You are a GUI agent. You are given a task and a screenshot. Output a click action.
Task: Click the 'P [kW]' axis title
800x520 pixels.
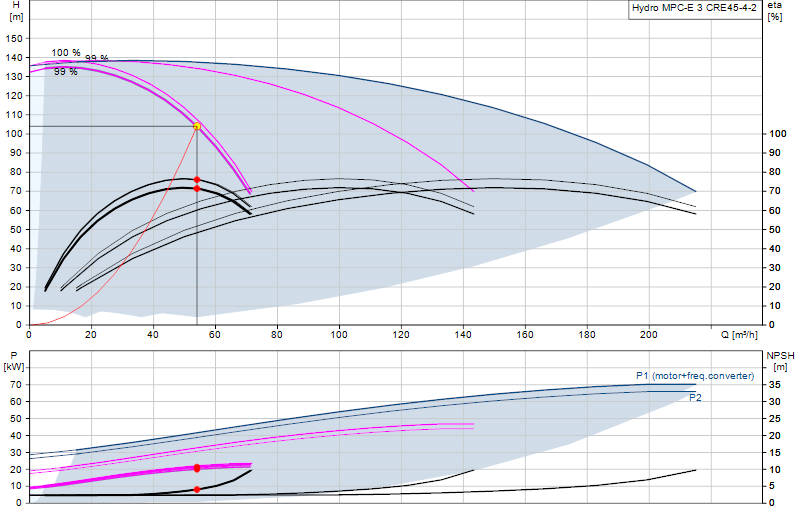coord(14,361)
